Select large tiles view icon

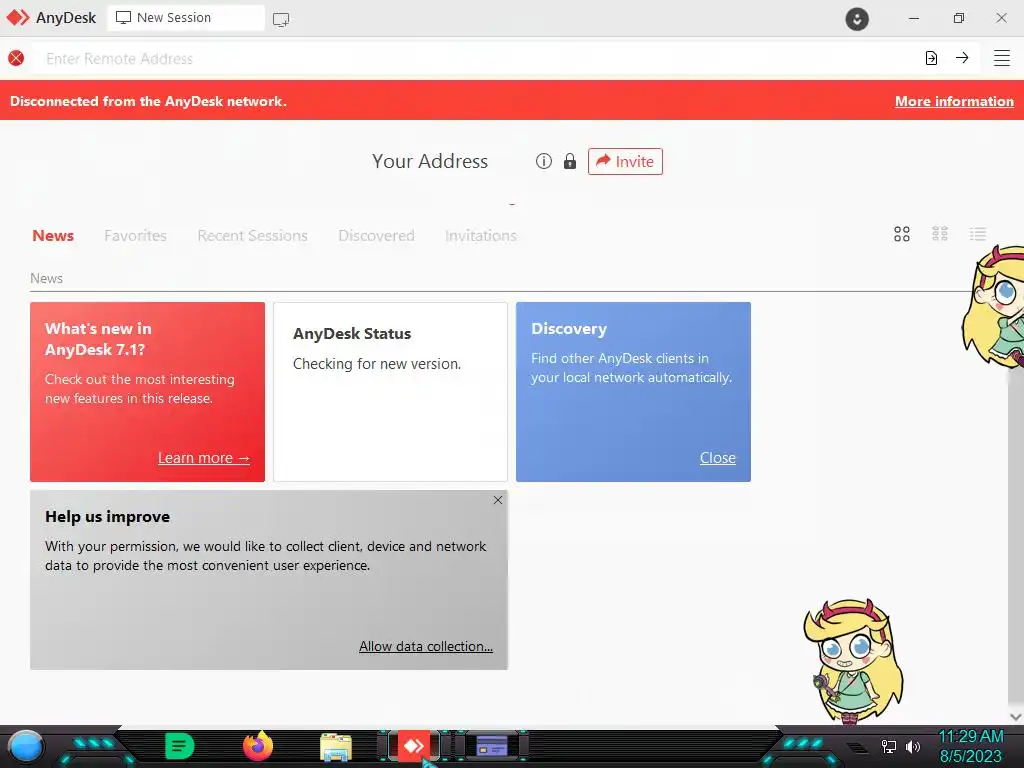pos(902,234)
